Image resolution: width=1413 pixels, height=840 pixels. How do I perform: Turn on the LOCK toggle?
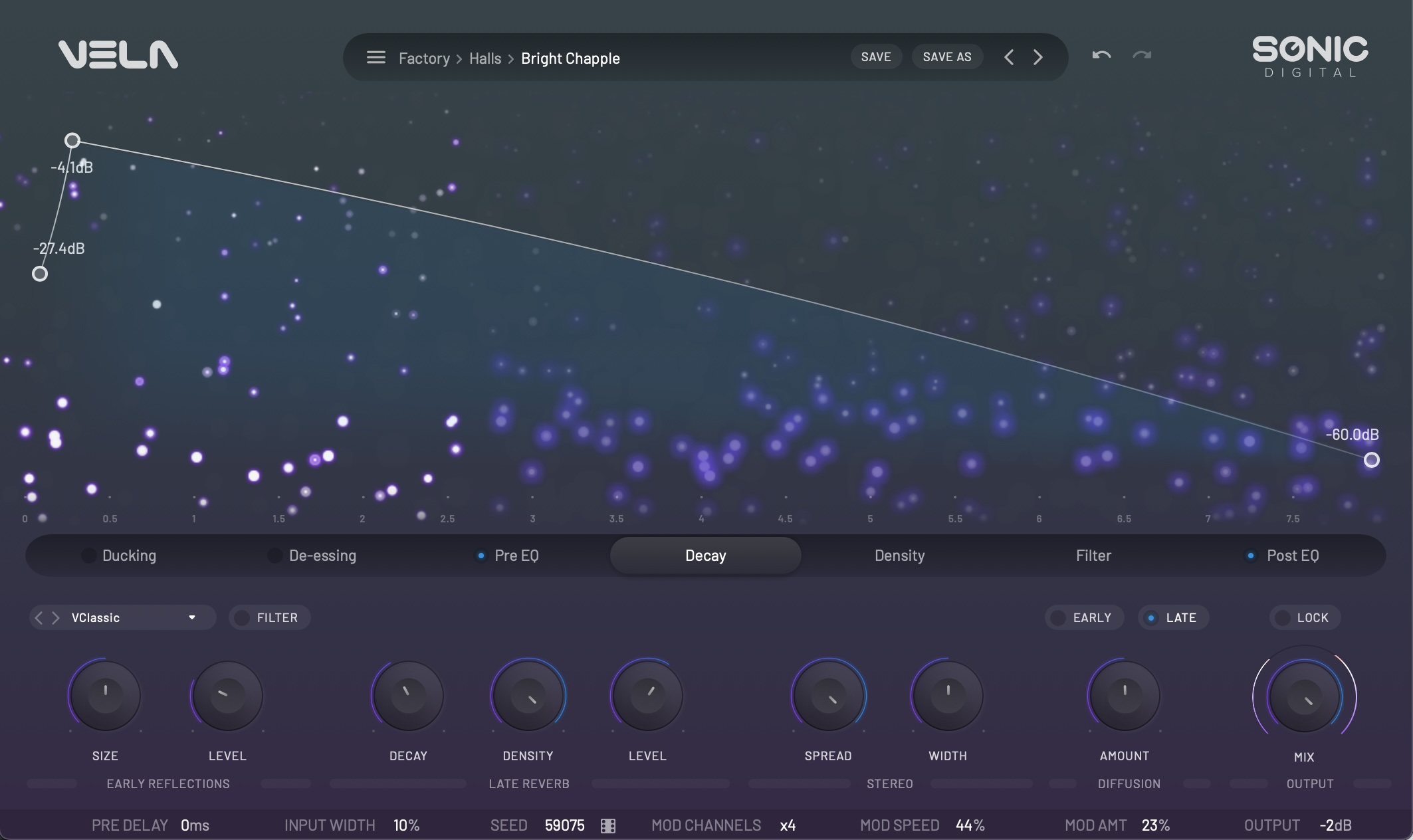[1305, 618]
